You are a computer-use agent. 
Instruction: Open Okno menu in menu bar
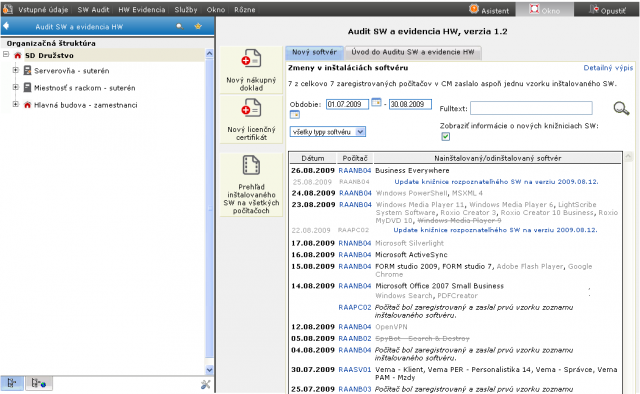pos(216,9)
